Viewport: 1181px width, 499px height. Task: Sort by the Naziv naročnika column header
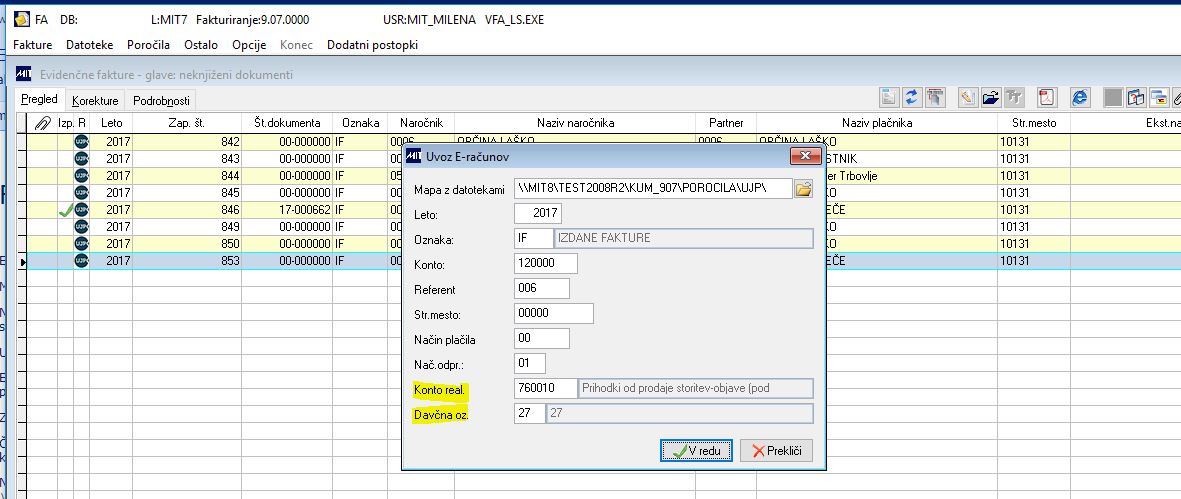pyautogui.click(x=575, y=123)
